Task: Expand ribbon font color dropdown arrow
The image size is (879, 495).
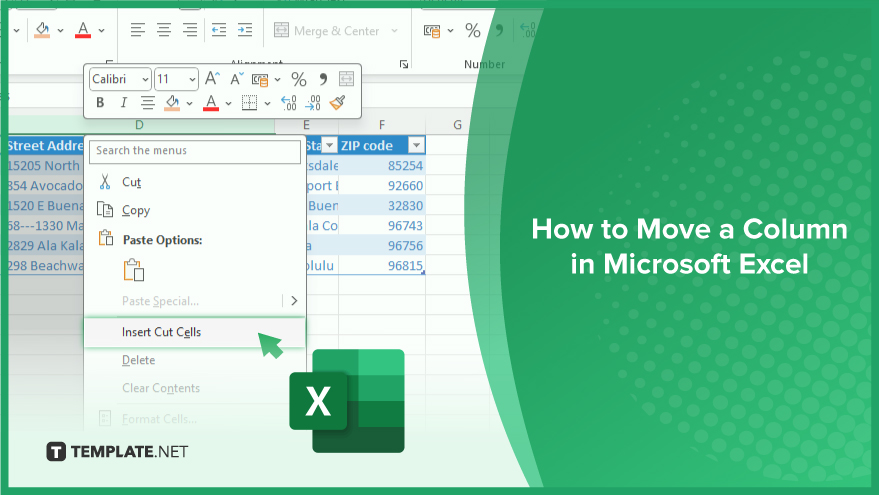Action: coord(101,30)
